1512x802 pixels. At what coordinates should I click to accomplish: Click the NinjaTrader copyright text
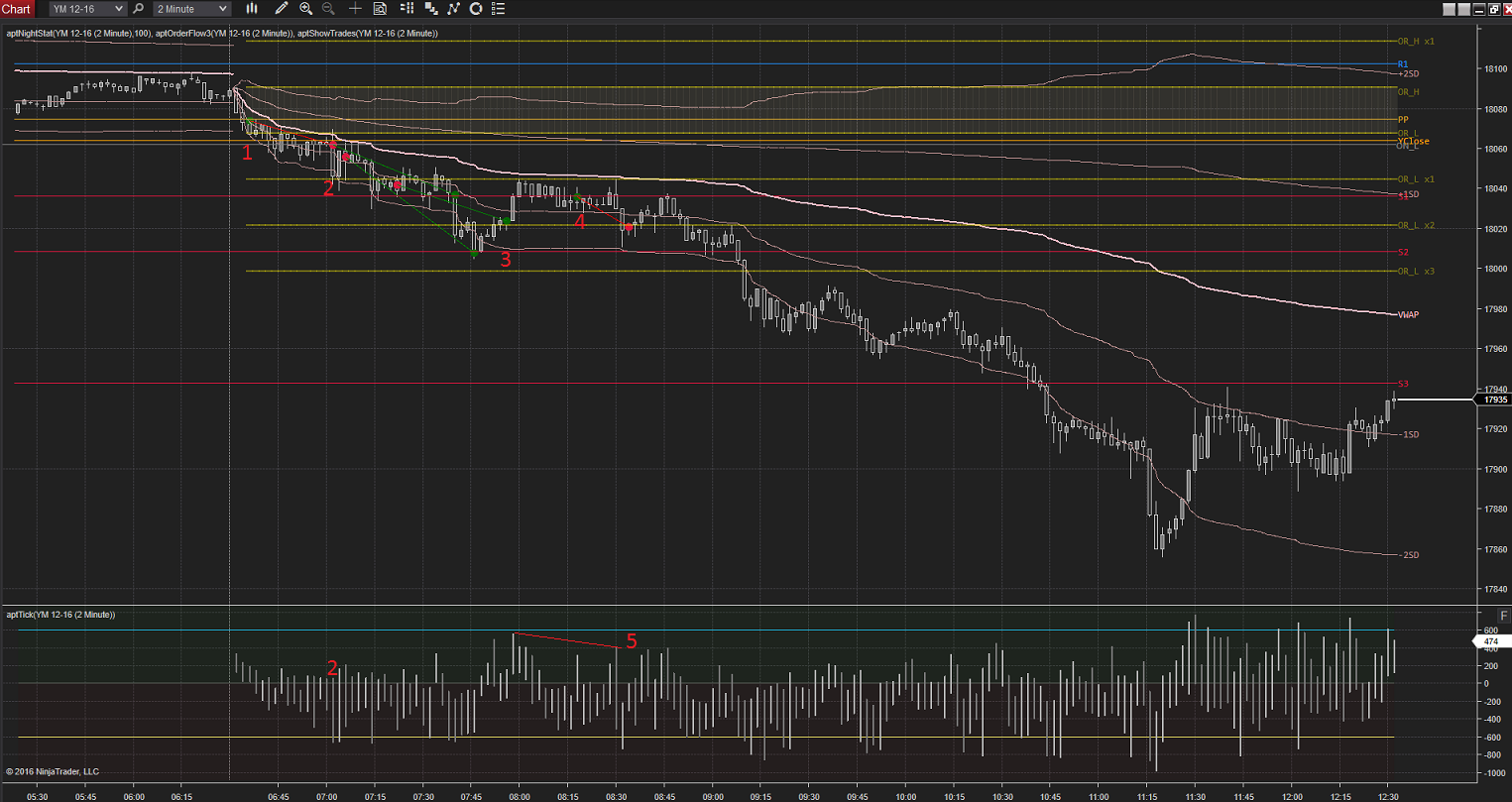coord(53,771)
